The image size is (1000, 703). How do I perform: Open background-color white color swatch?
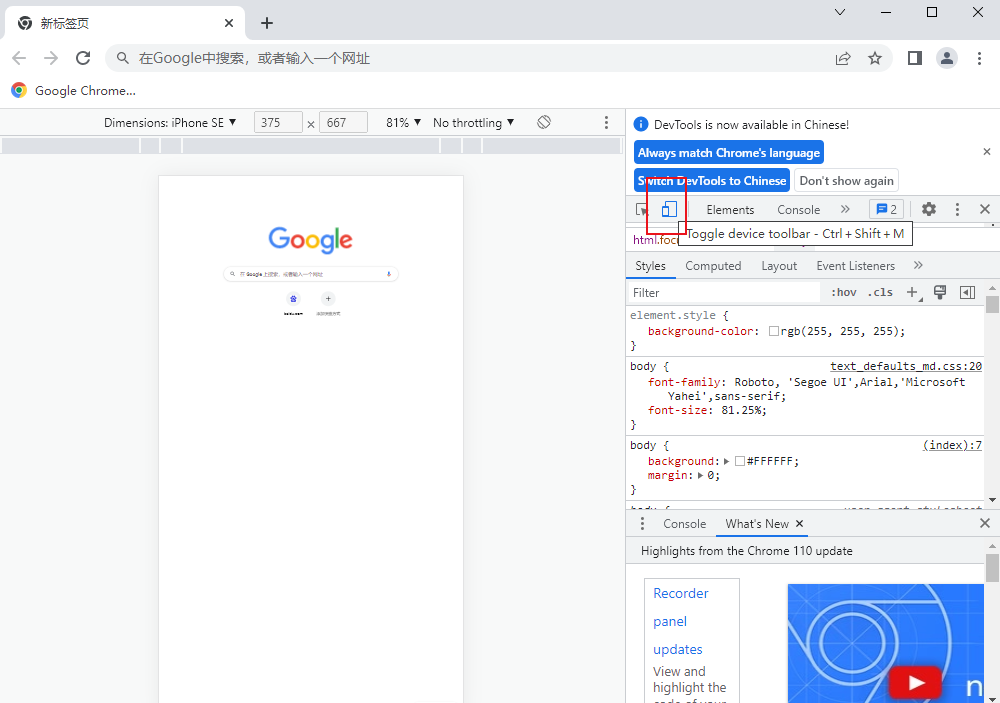(774, 331)
